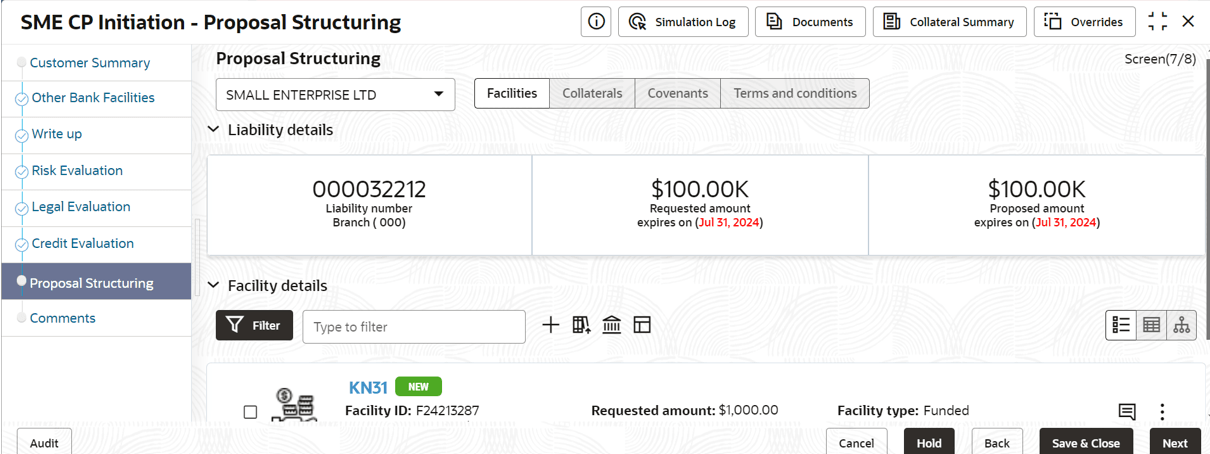Open the SMALL ENTERPRISE LTD dropdown
1210x454 pixels.
pos(335,94)
